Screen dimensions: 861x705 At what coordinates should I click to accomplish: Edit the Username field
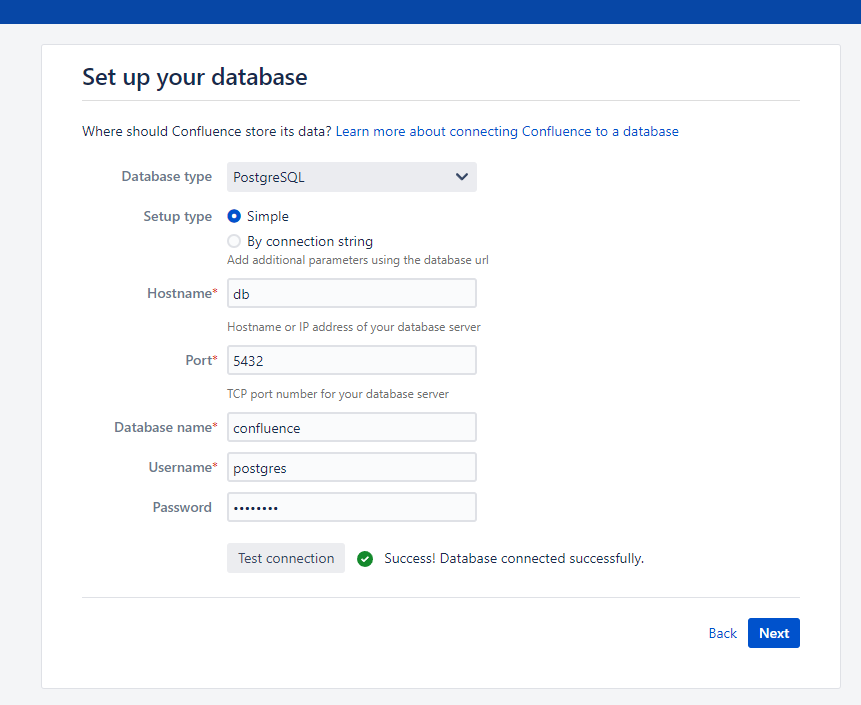[351, 467]
